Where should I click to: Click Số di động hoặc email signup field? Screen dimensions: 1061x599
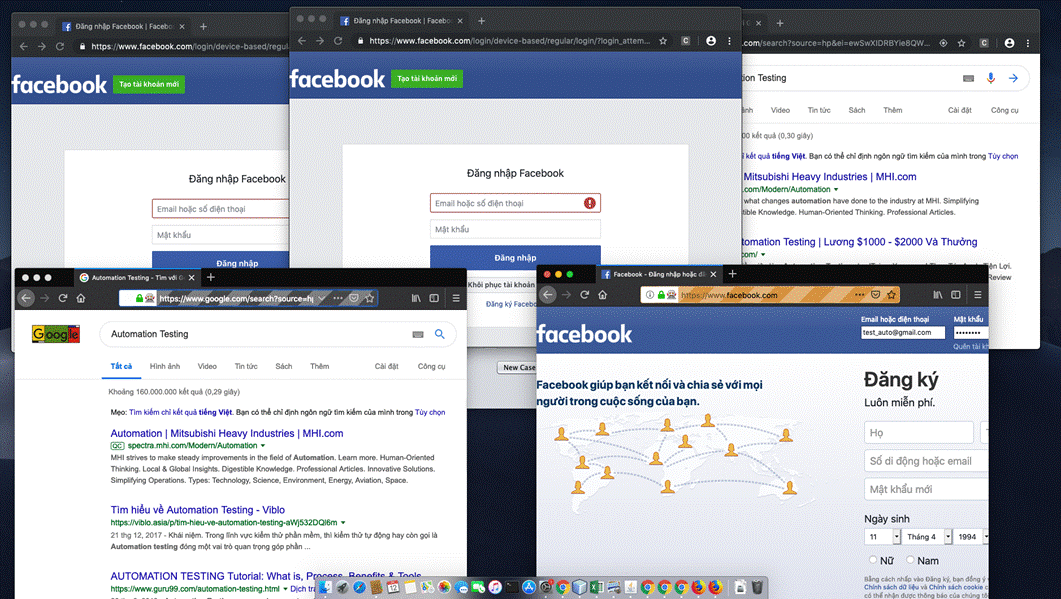coord(926,461)
